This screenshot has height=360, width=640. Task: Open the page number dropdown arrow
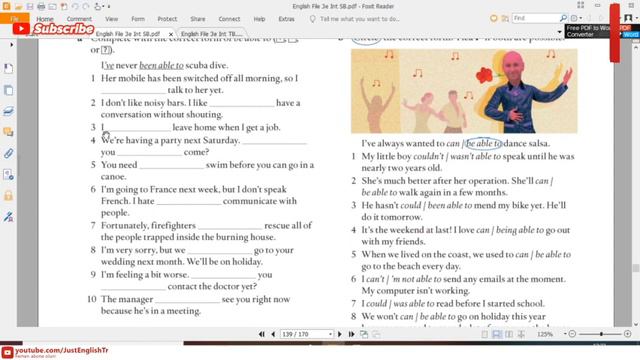coord(330,334)
